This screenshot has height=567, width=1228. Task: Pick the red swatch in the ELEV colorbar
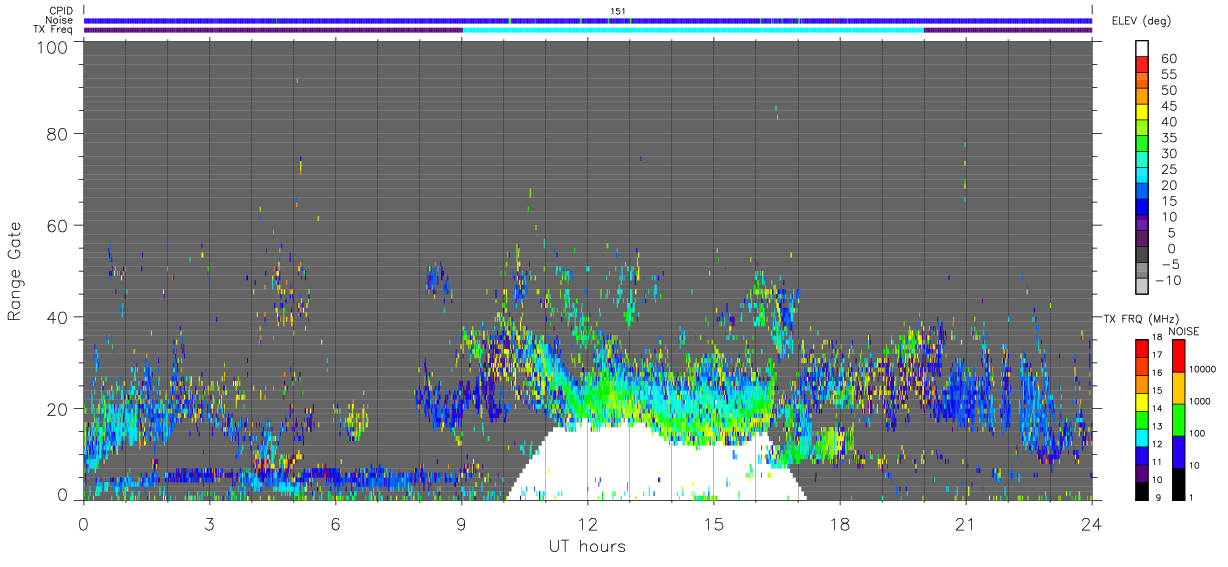tap(1142, 66)
